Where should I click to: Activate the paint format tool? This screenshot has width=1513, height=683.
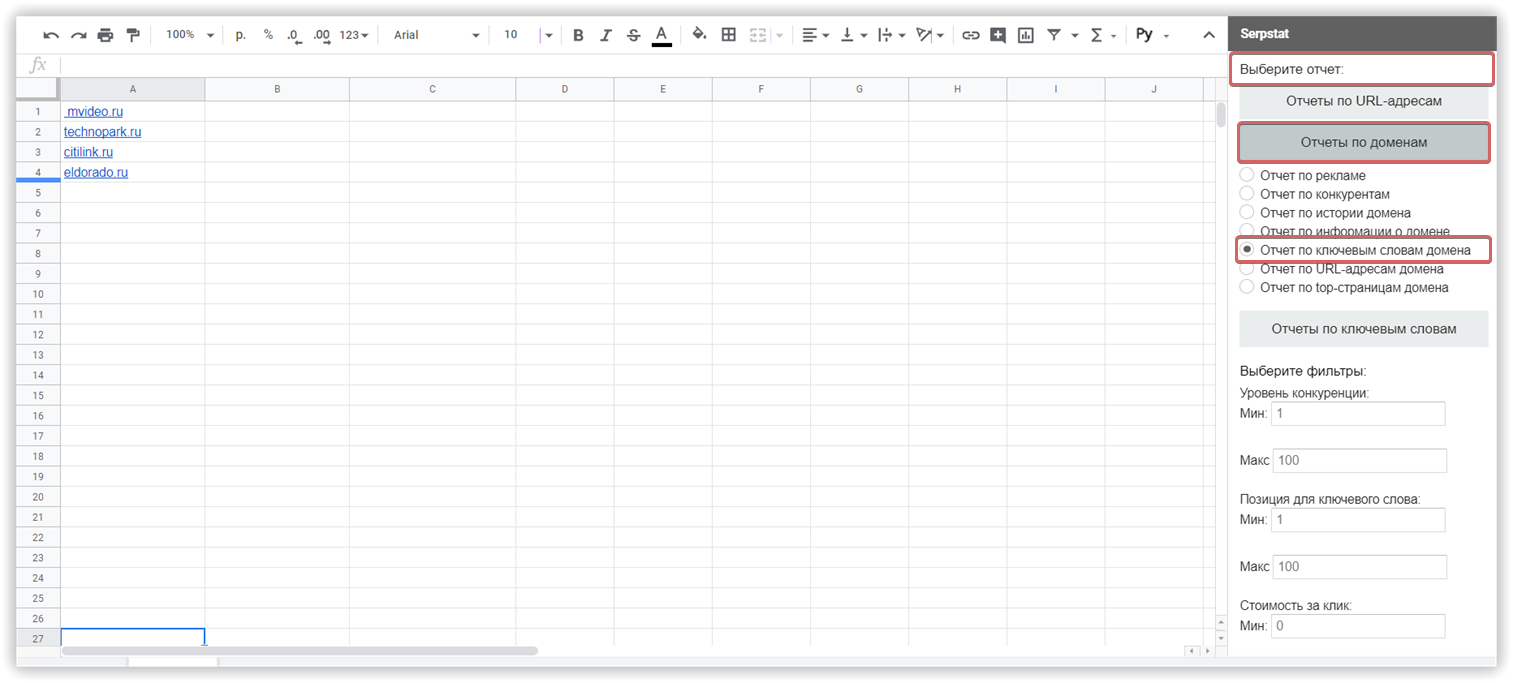(x=133, y=35)
